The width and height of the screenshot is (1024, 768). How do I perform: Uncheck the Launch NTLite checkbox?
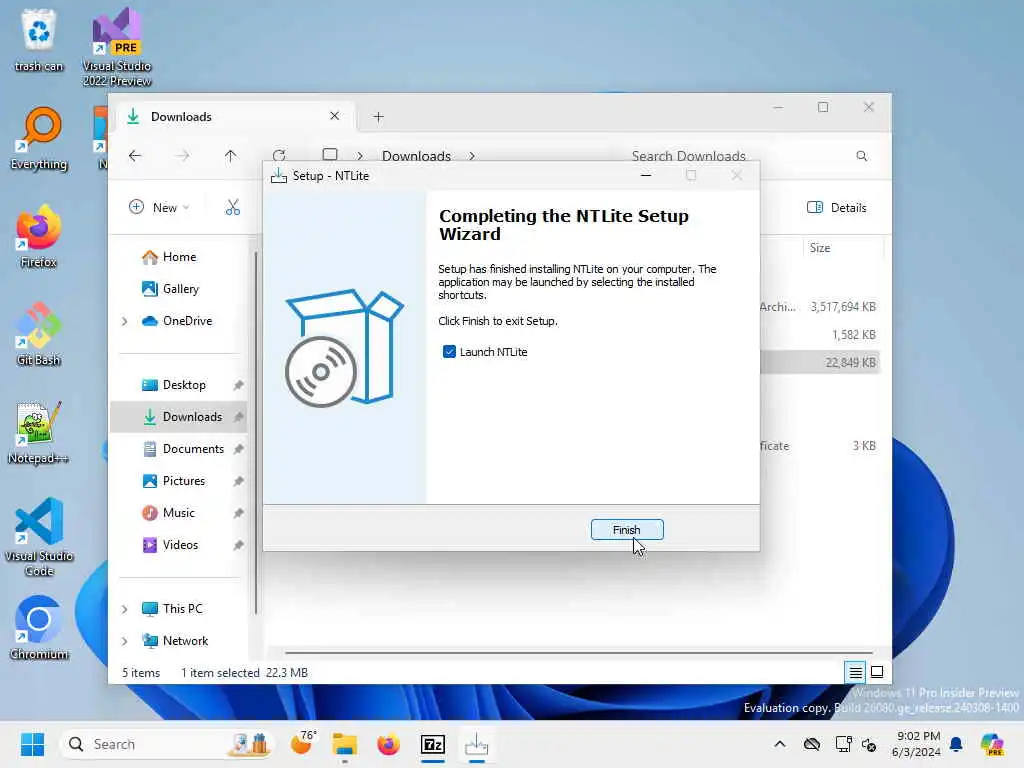[x=449, y=352]
